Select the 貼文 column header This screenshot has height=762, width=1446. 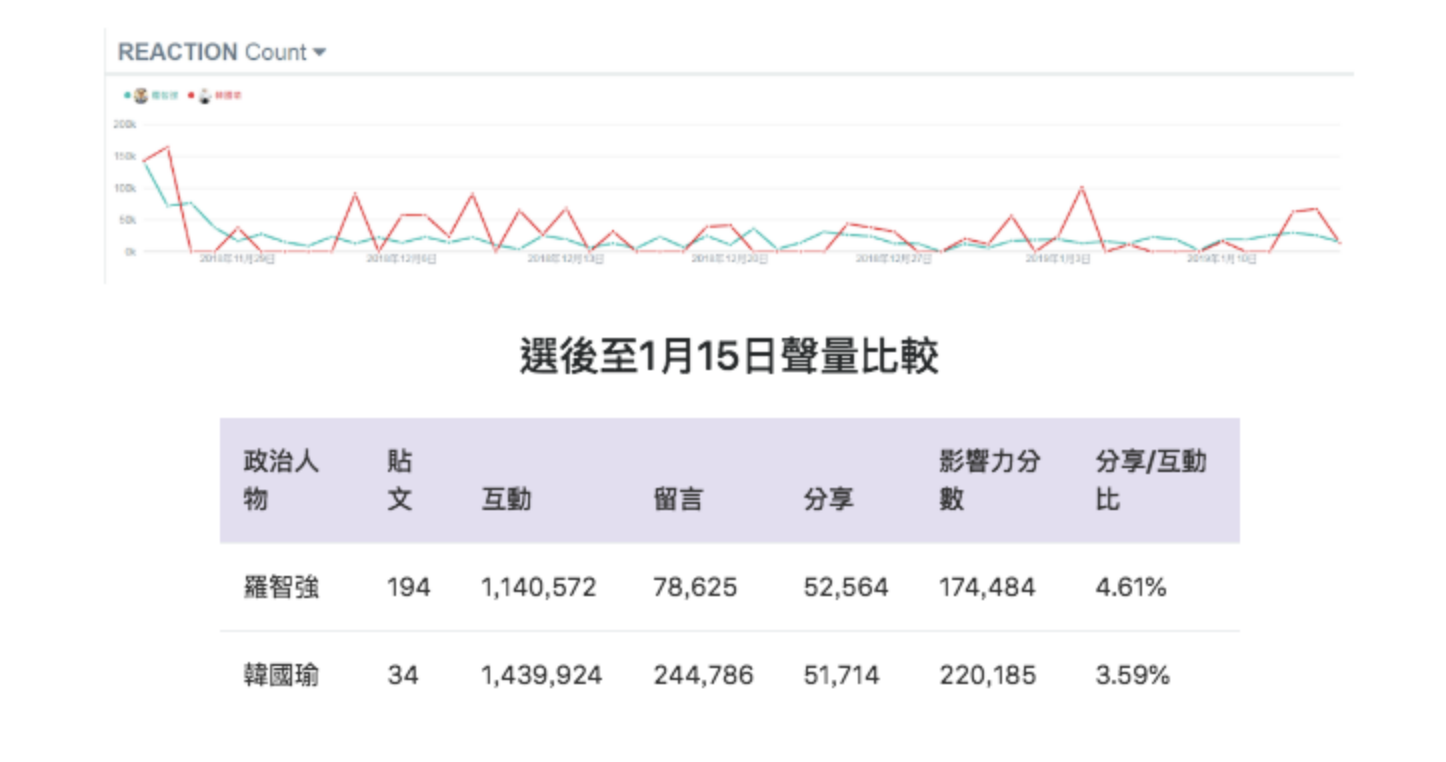(400, 480)
